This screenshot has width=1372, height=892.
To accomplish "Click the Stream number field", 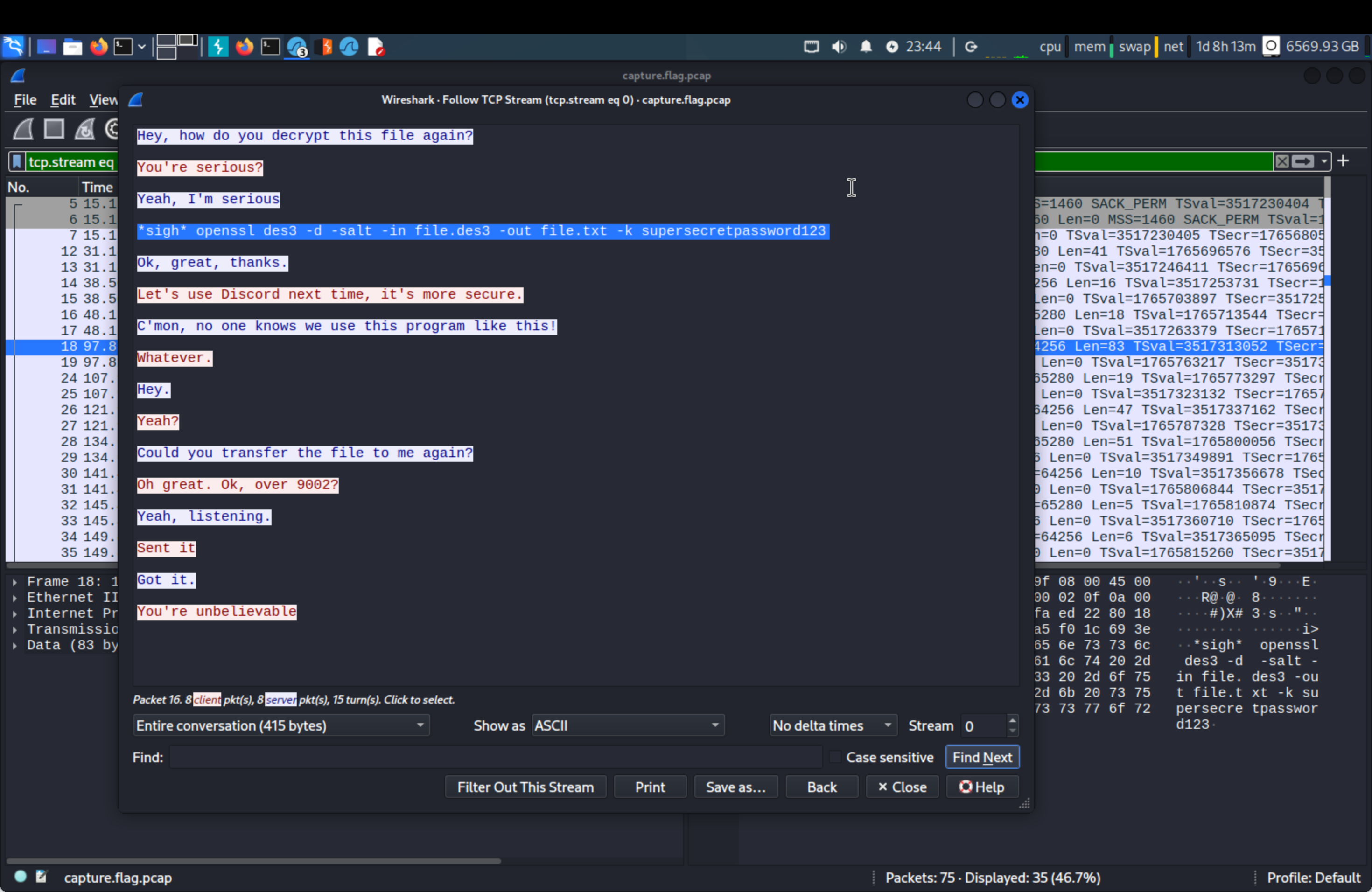I will [x=983, y=725].
